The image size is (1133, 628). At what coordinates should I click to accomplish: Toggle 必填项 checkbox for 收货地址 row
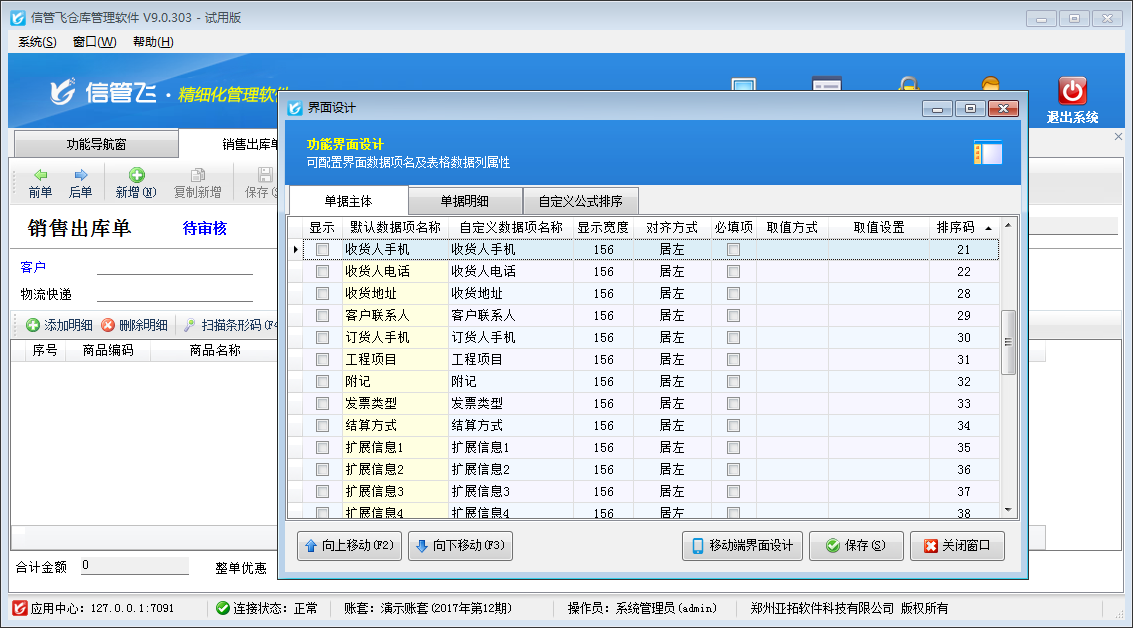click(733, 294)
